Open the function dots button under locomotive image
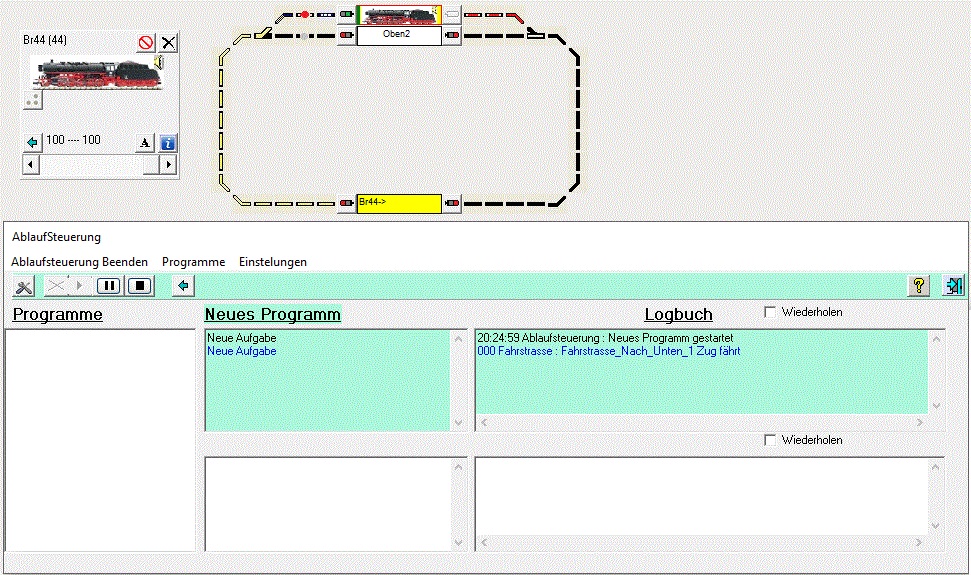This screenshot has width=971, height=575. coord(33,100)
